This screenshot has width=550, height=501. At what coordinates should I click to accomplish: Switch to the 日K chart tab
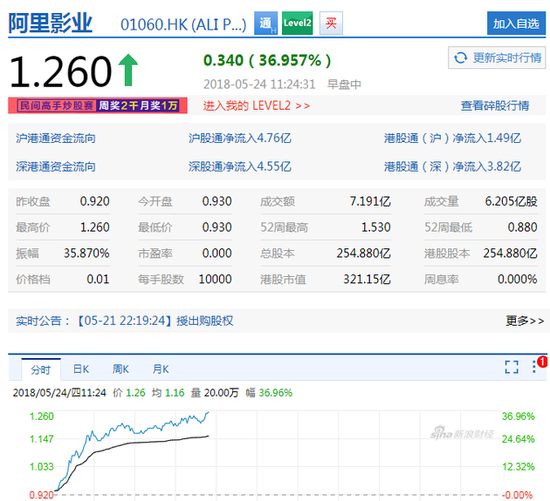pos(81,369)
